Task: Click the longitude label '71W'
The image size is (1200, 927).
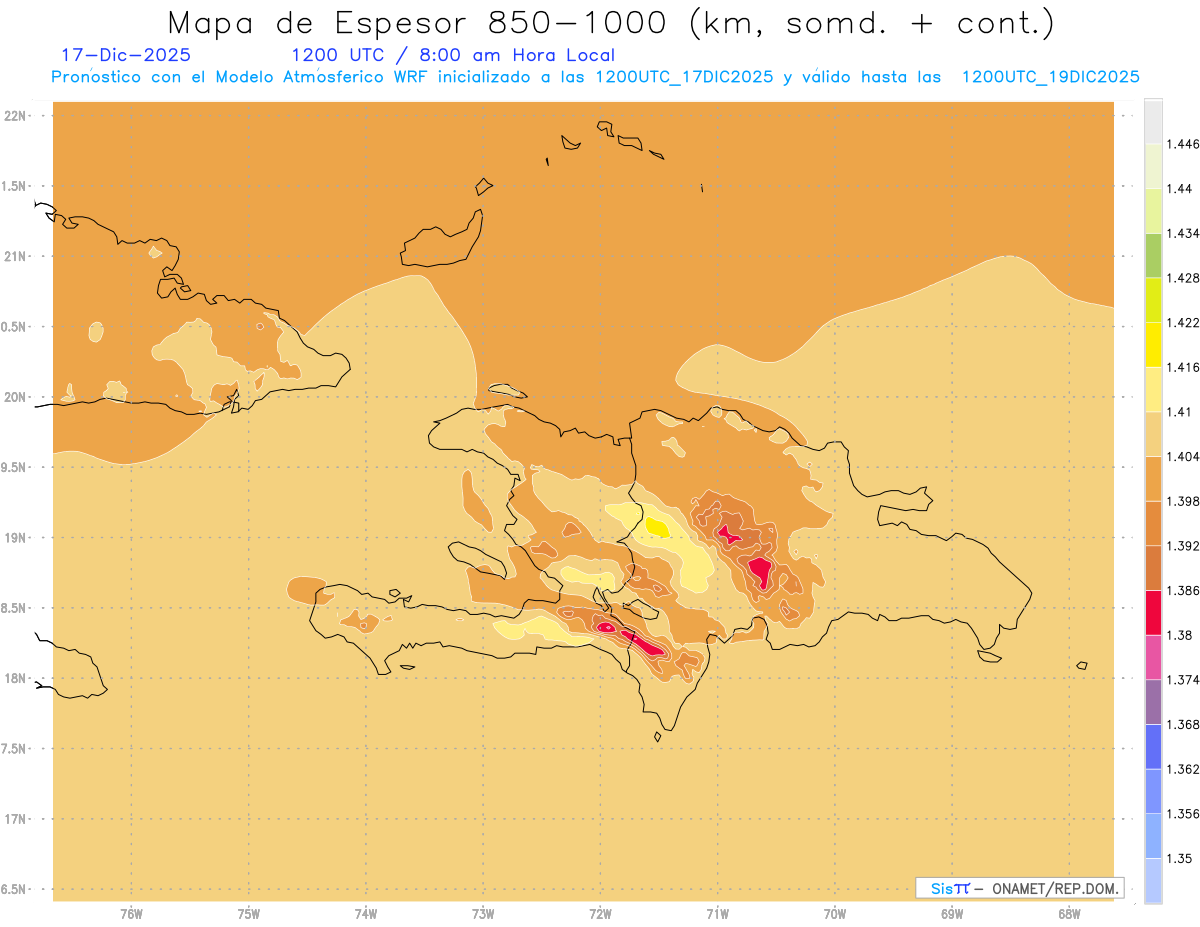Action: 717,913
